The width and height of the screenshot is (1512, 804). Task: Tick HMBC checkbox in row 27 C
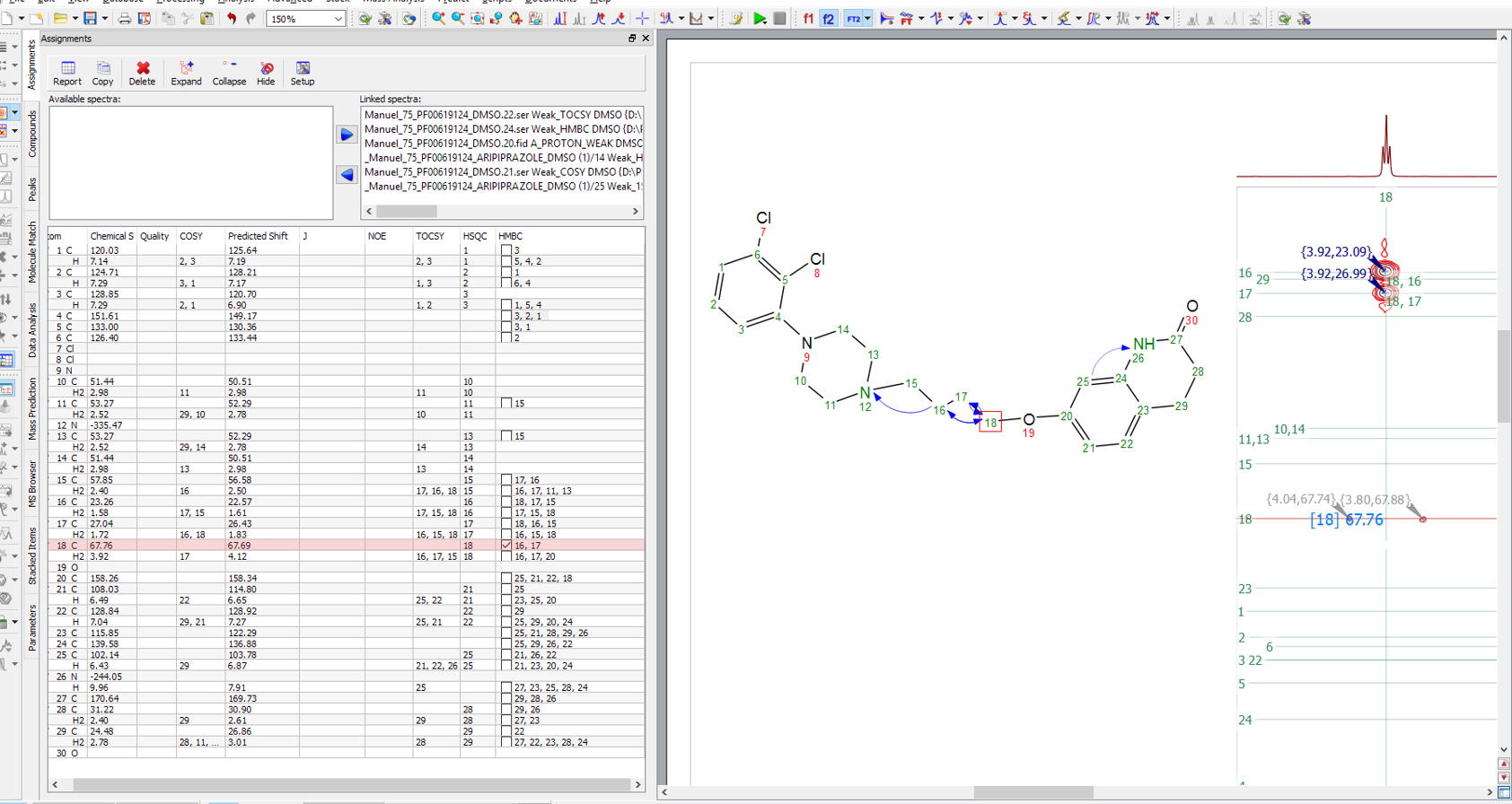point(506,698)
